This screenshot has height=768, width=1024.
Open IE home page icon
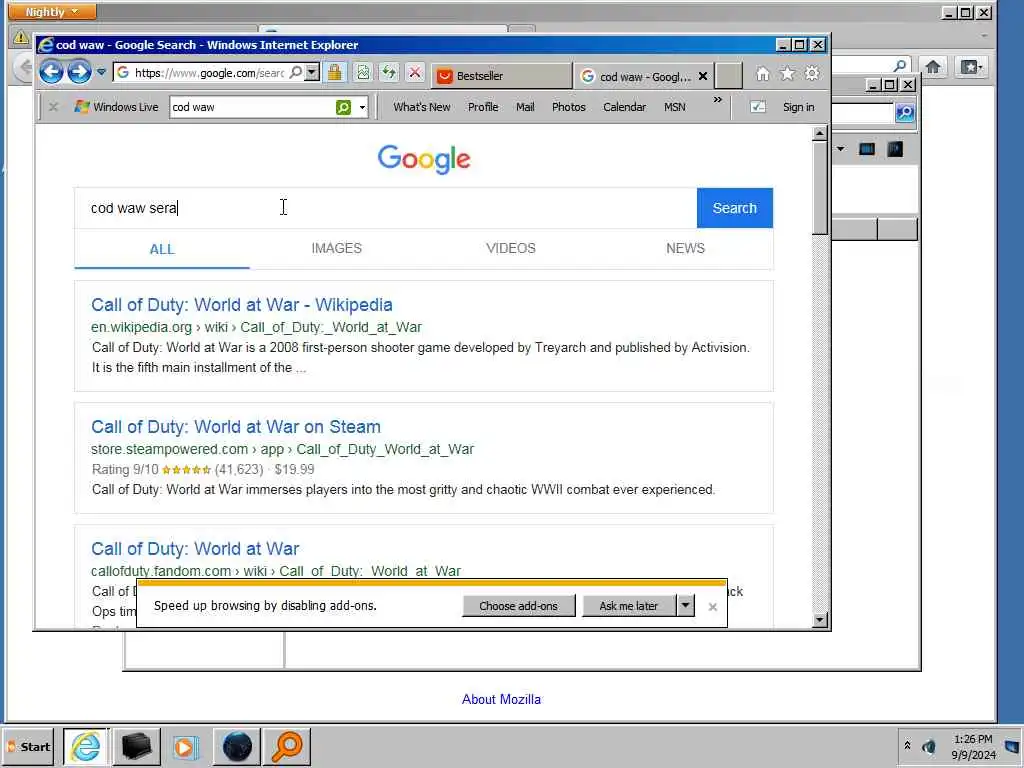click(x=763, y=74)
